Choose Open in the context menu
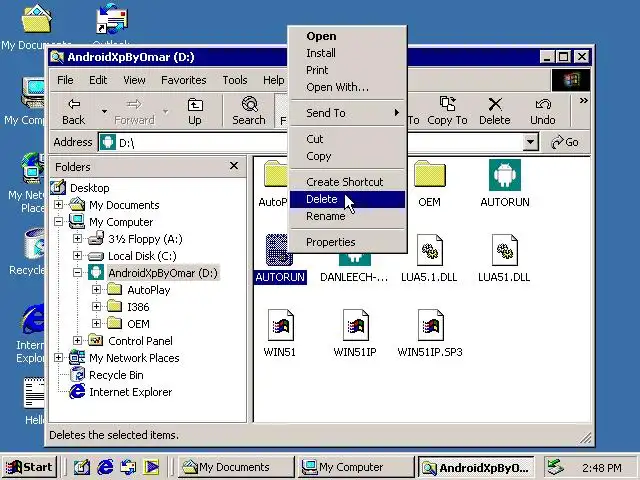Image resolution: width=640 pixels, height=480 pixels. click(347, 36)
